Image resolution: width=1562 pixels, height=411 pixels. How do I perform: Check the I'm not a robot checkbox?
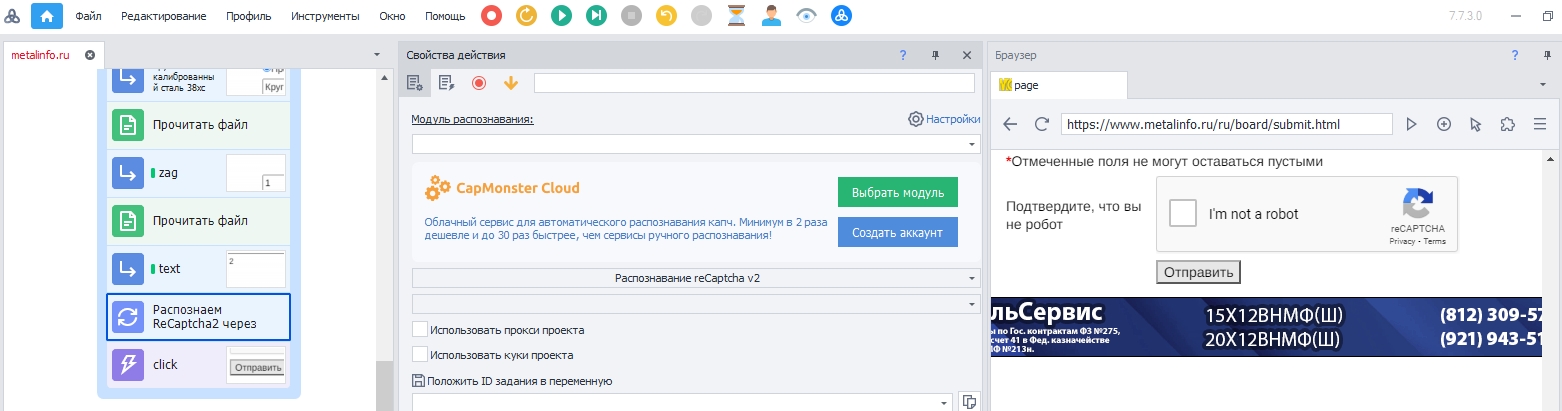1184,214
